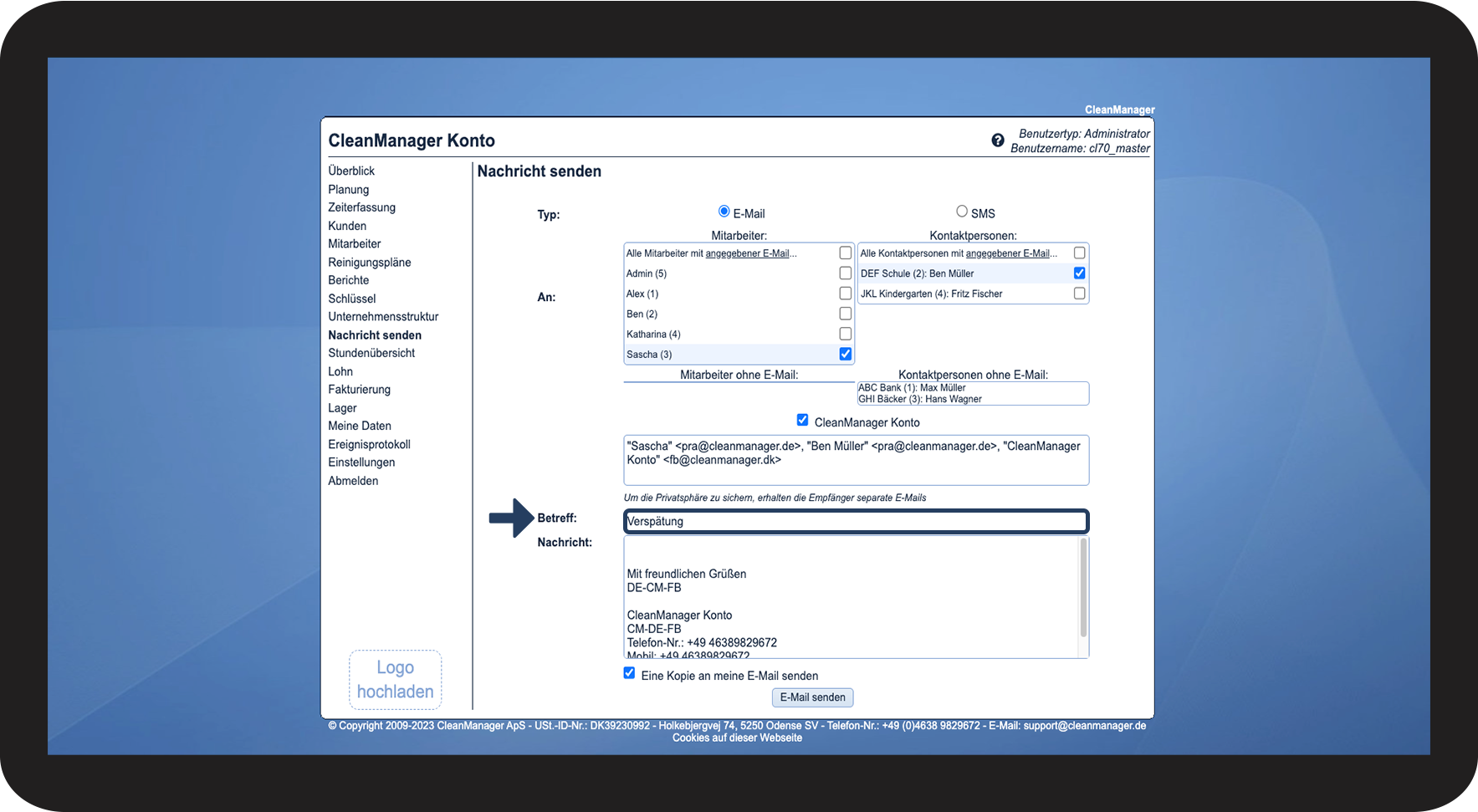The width and height of the screenshot is (1478, 812).
Task: Uncheck the Sascha (3) employee checkbox
Action: tap(845, 355)
